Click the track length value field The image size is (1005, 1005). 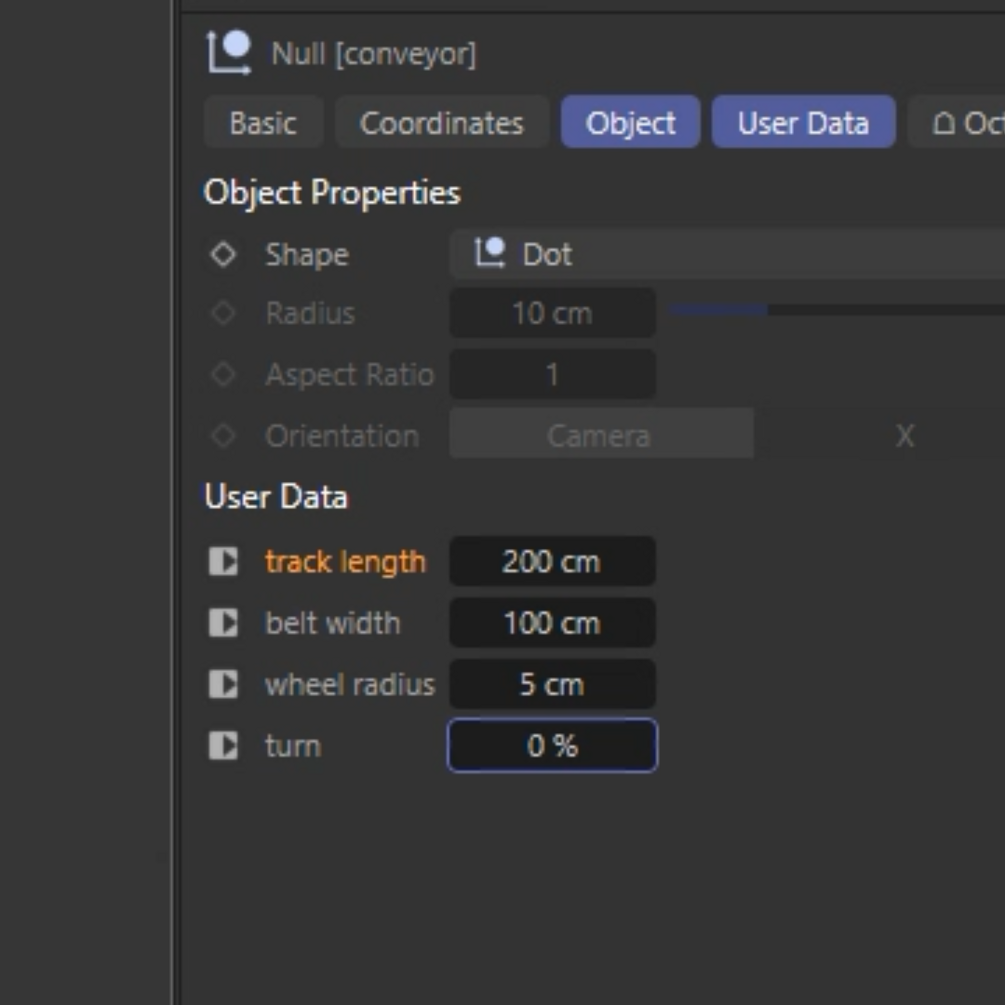tap(552, 562)
